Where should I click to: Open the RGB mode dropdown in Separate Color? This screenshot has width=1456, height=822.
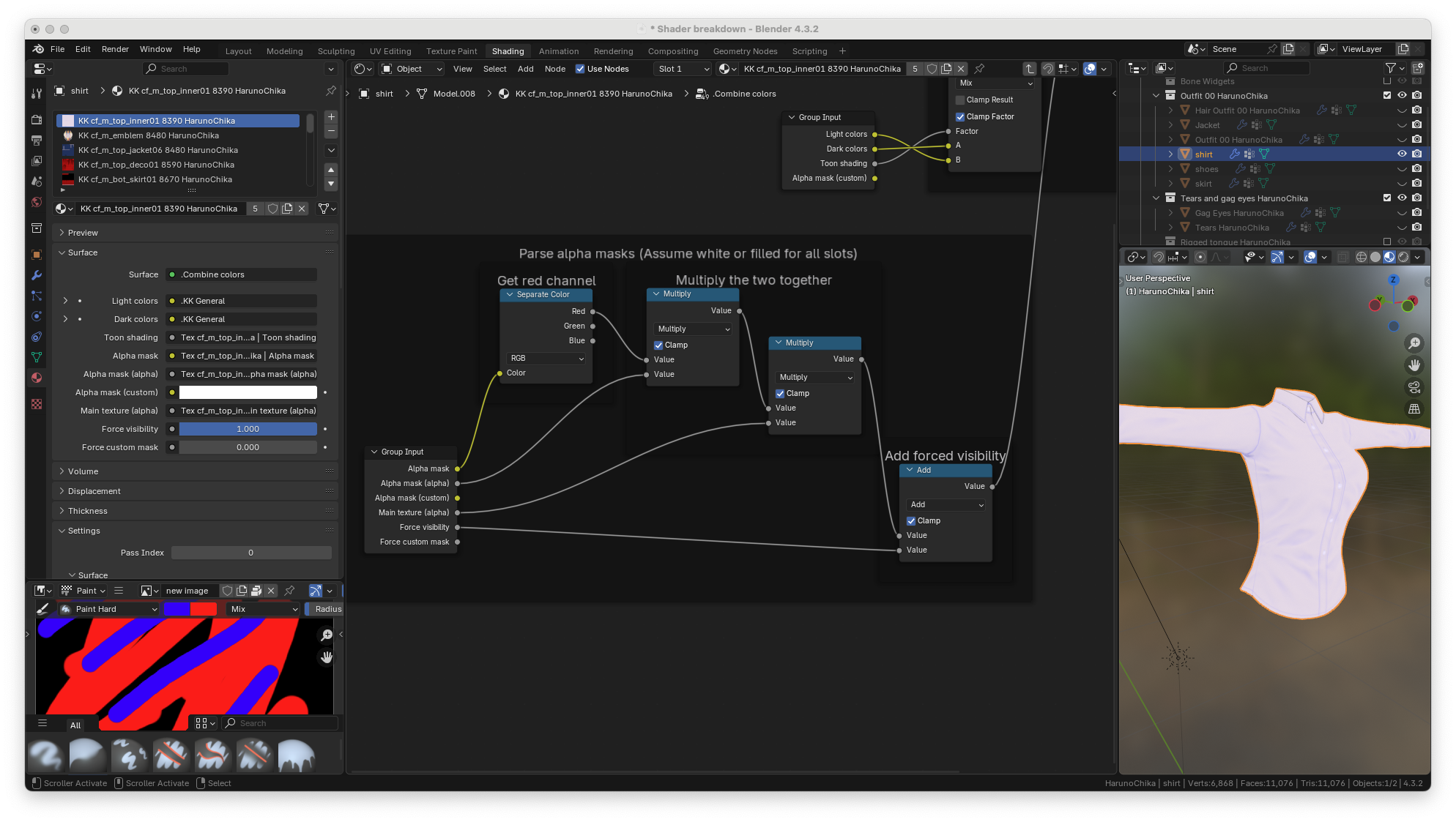pyautogui.click(x=546, y=359)
